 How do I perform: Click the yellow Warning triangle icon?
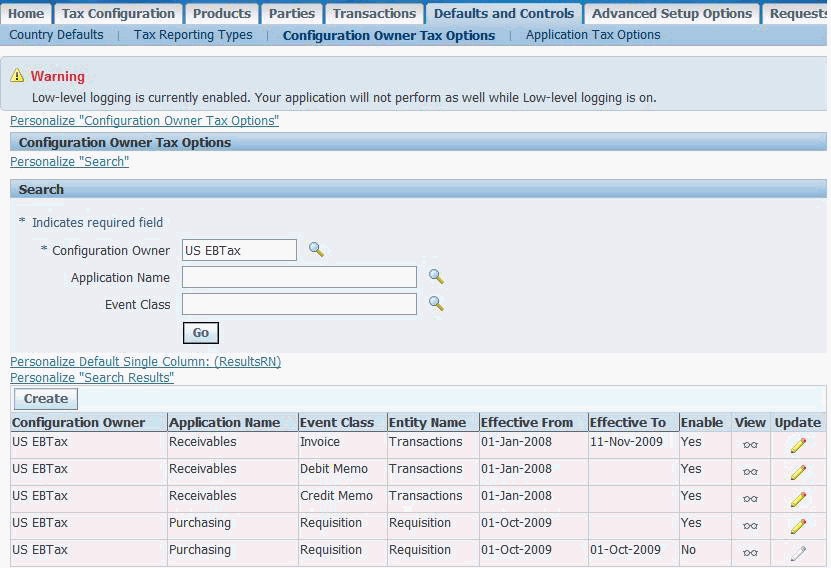click(17, 75)
